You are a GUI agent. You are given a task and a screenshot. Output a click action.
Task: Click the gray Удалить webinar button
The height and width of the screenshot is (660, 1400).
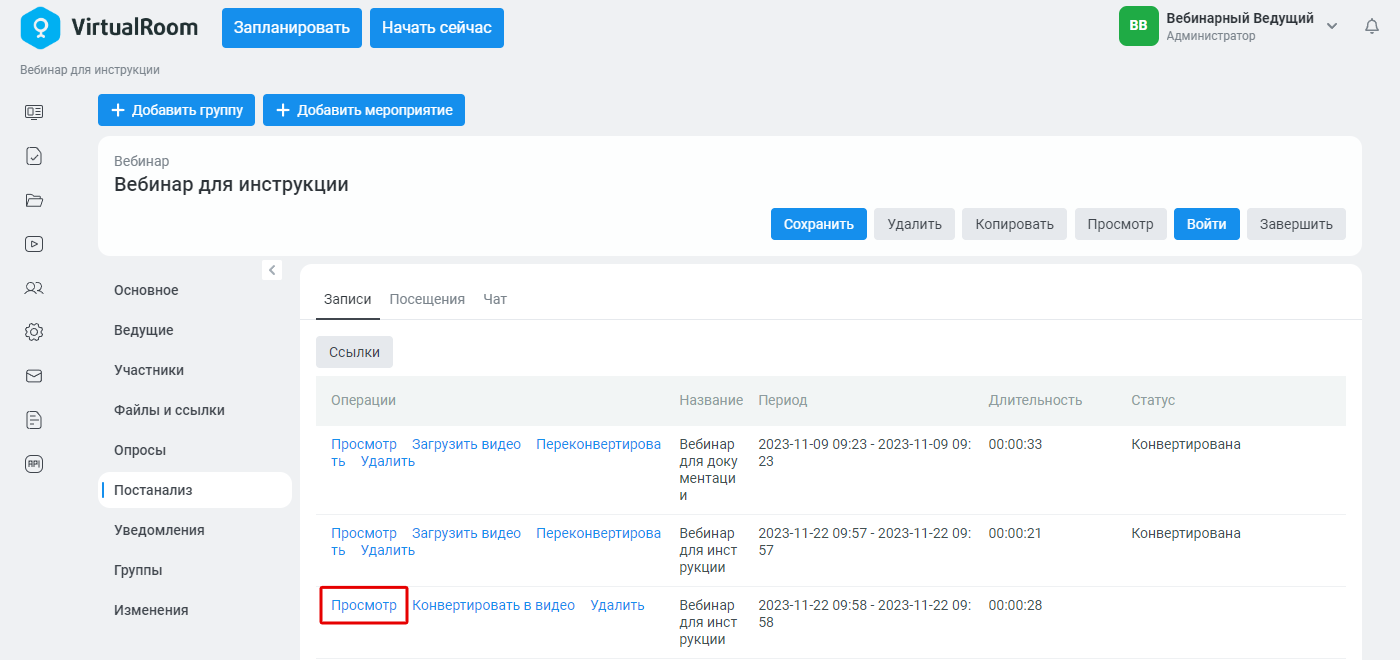point(915,224)
